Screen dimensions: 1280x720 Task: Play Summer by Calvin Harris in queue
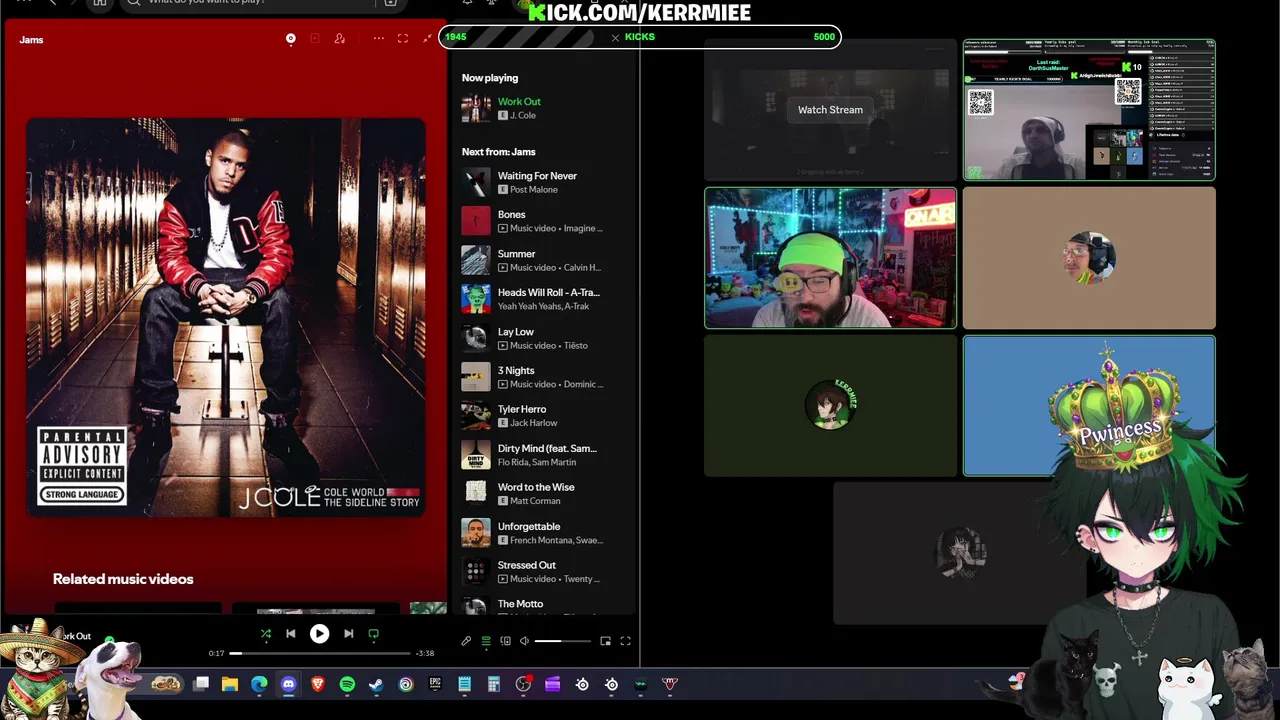click(516, 254)
